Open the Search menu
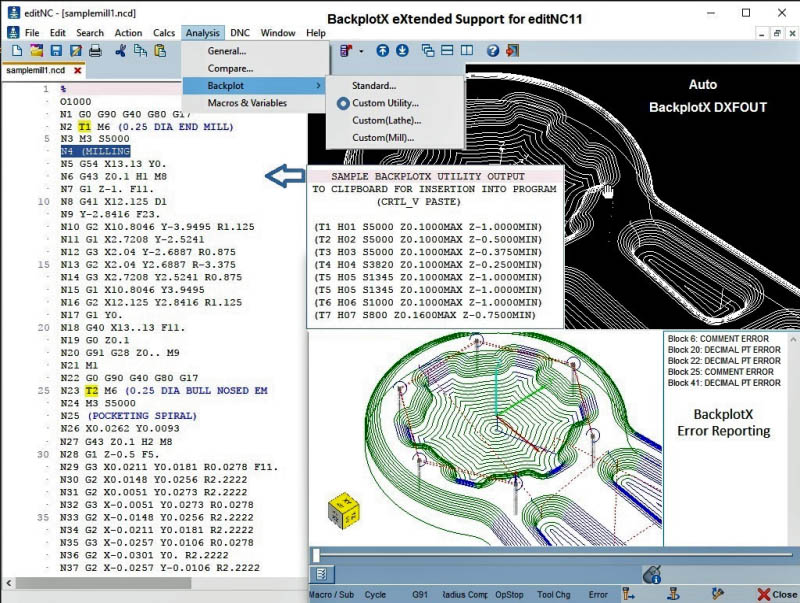800x603 pixels. [90, 33]
